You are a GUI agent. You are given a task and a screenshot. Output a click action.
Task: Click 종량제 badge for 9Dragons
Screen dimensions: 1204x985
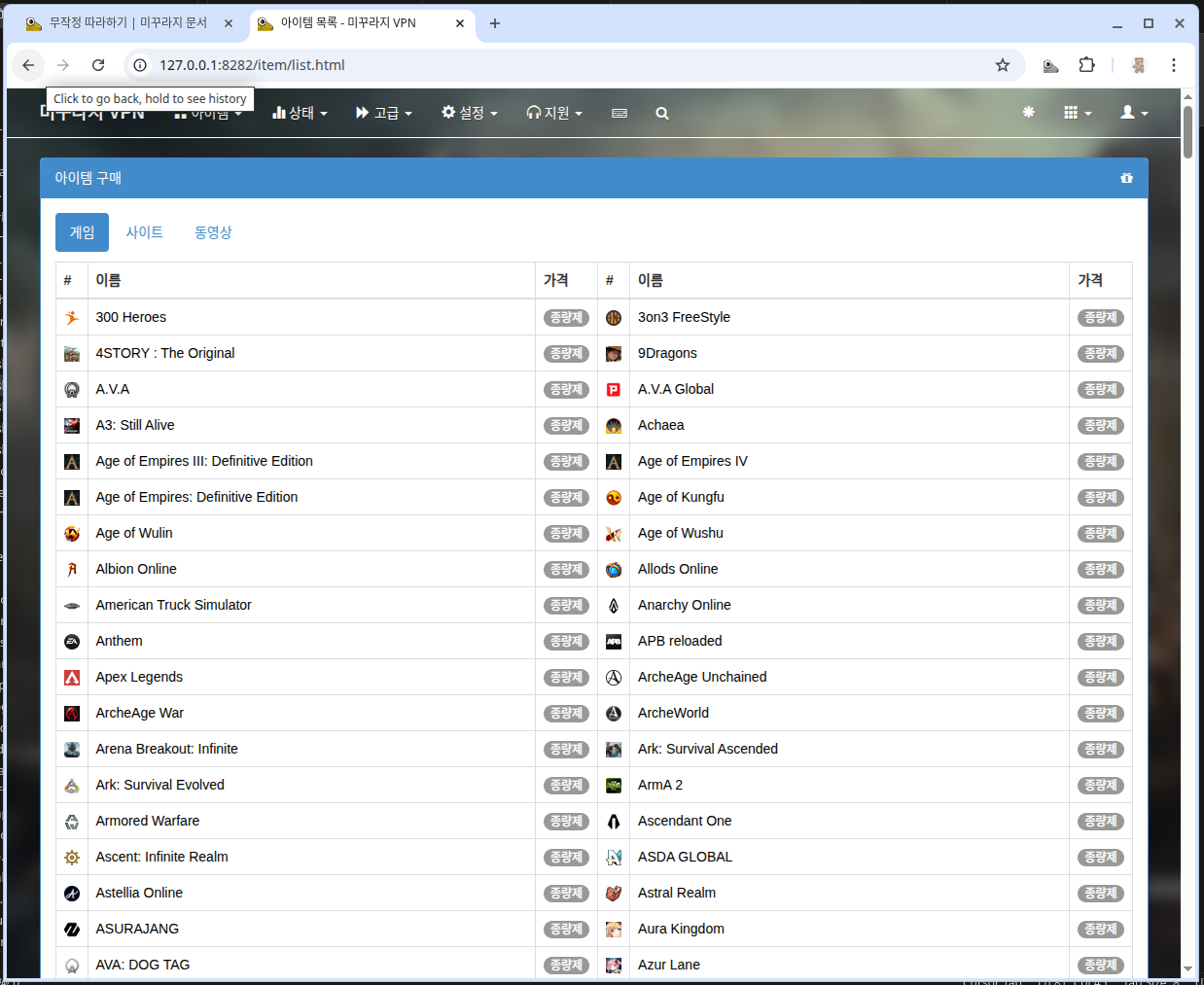point(1101,354)
